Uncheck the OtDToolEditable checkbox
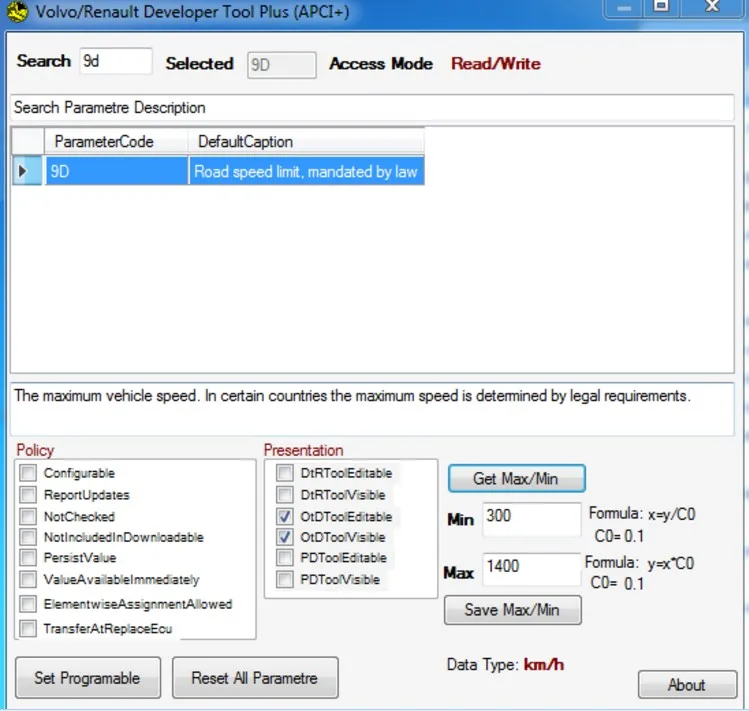 [285, 516]
